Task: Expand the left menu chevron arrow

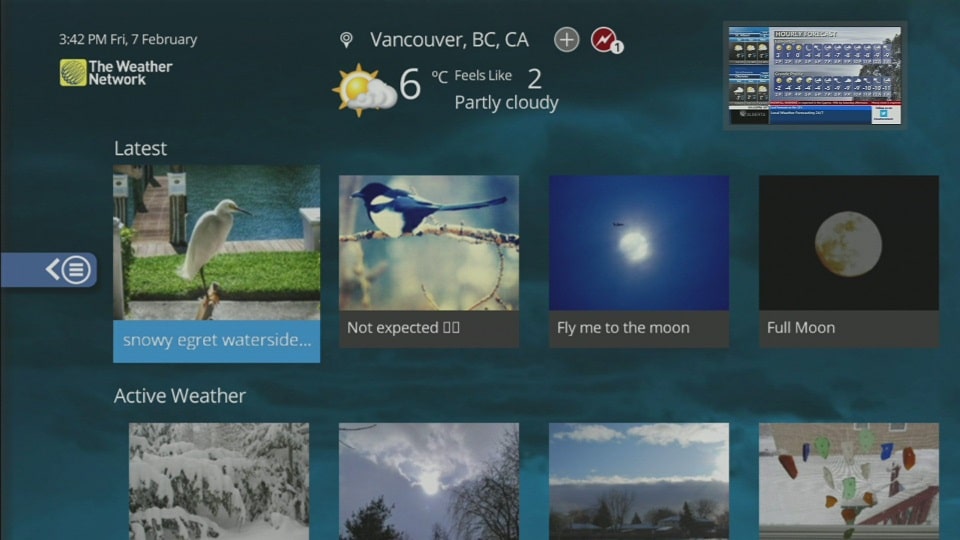Action: tap(53, 269)
